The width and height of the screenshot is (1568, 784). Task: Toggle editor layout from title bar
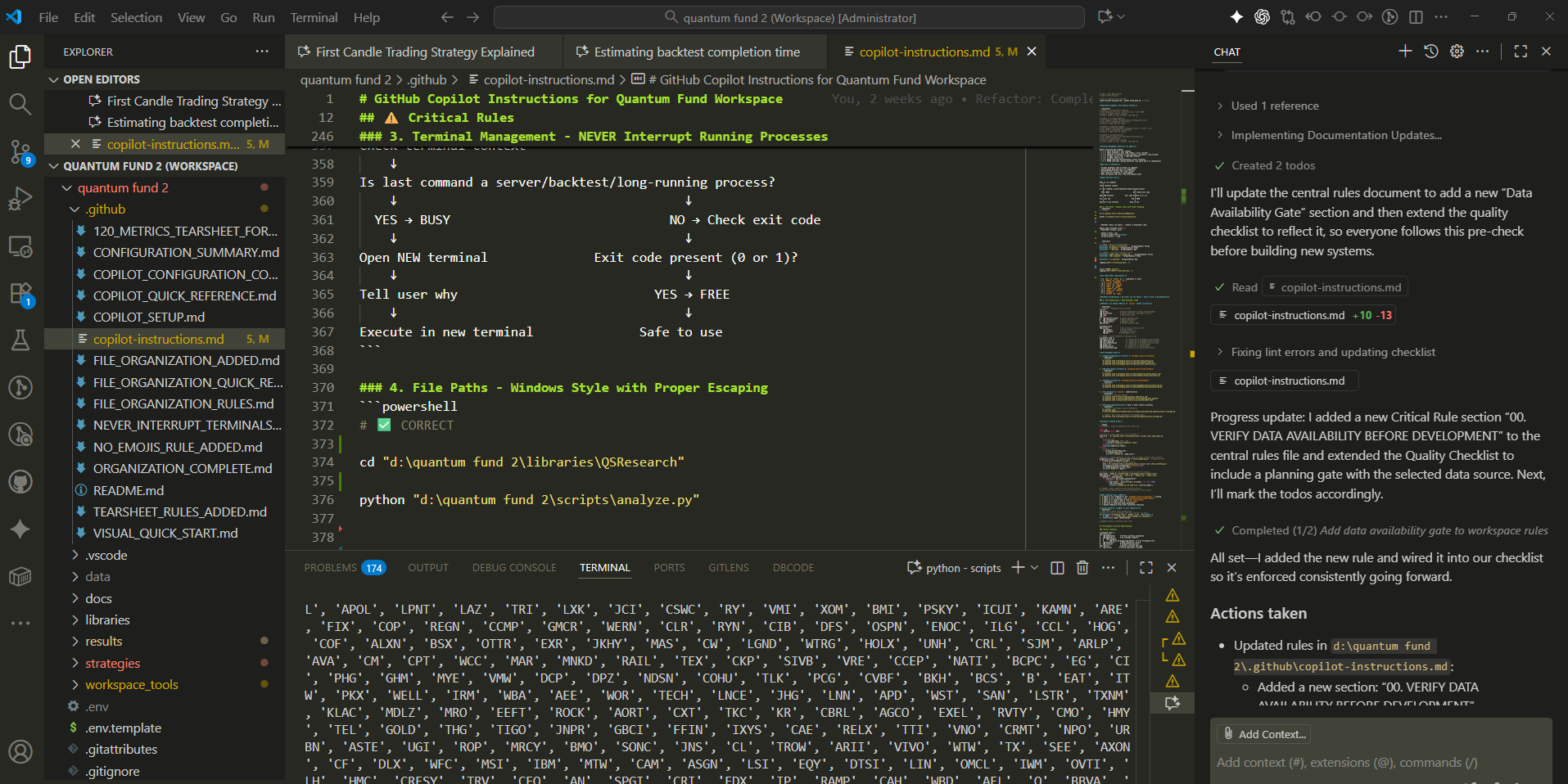(x=1416, y=17)
